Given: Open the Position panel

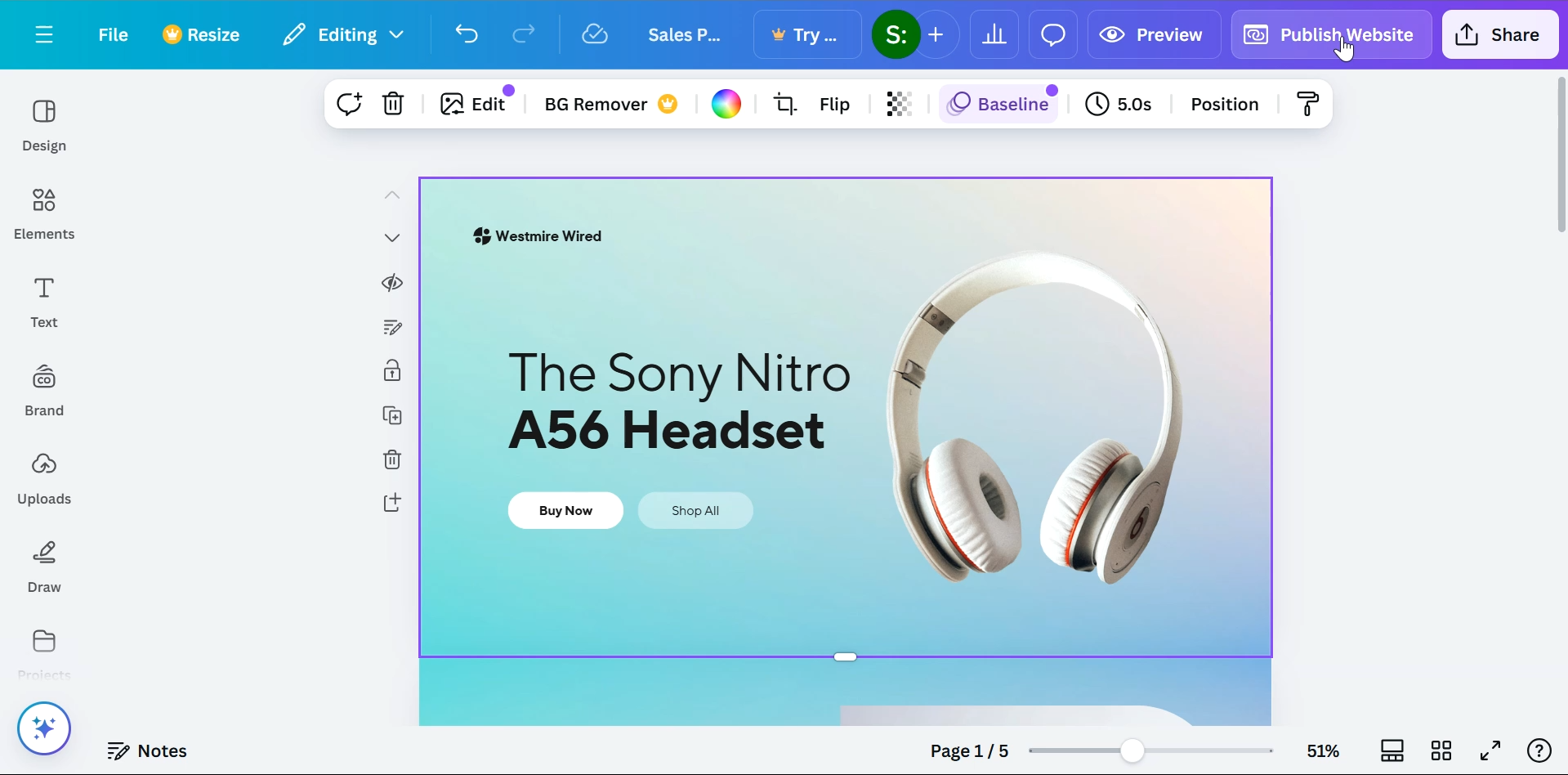Looking at the screenshot, I should tap(1224, 104).
